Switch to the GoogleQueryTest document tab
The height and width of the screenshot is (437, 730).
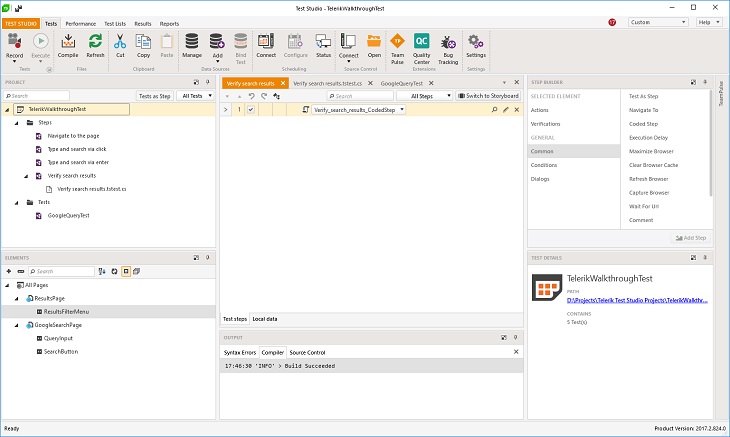click(402, 83)
